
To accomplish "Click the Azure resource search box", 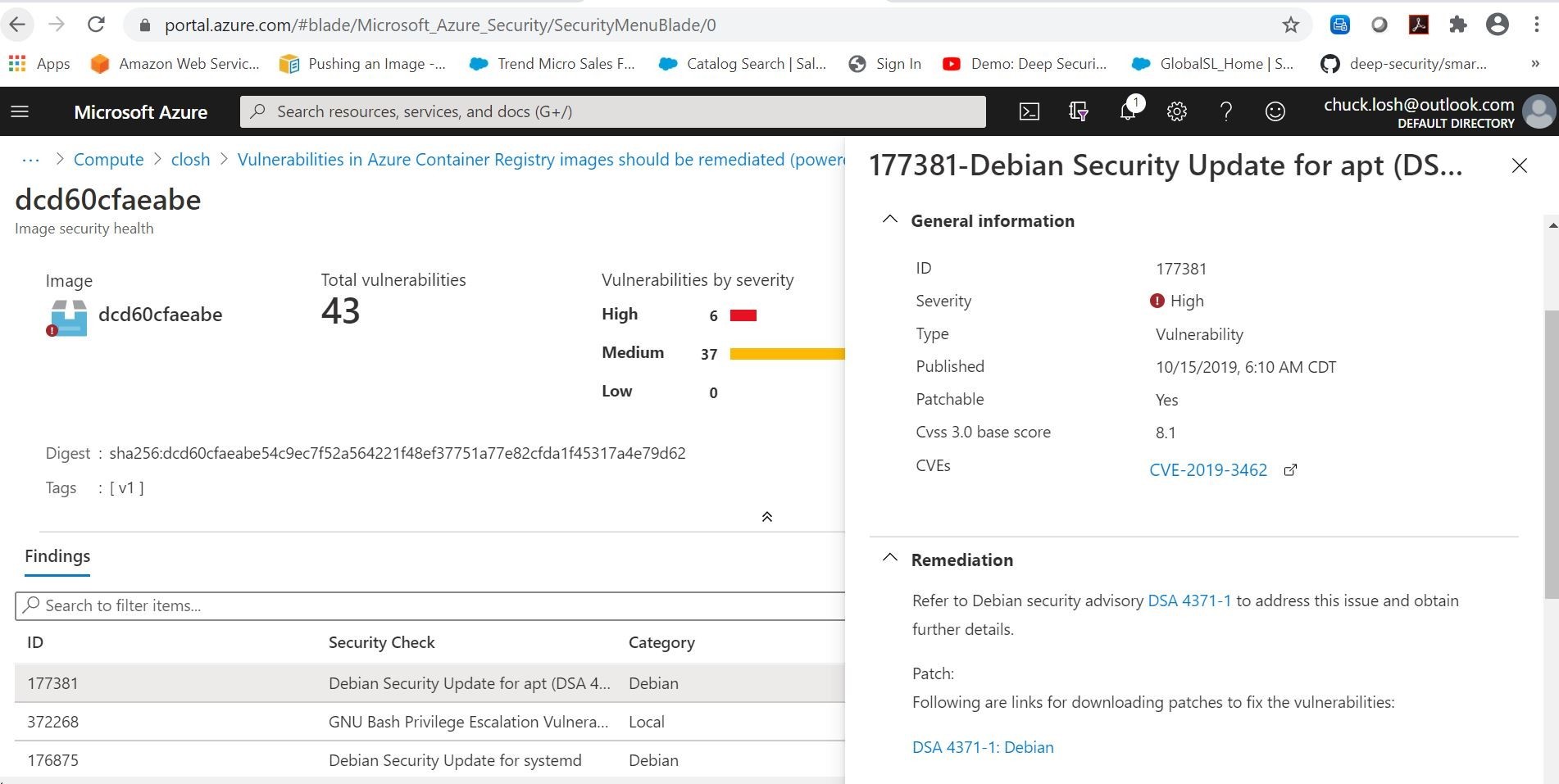I will pyautogui.click(x=612, y=111).
